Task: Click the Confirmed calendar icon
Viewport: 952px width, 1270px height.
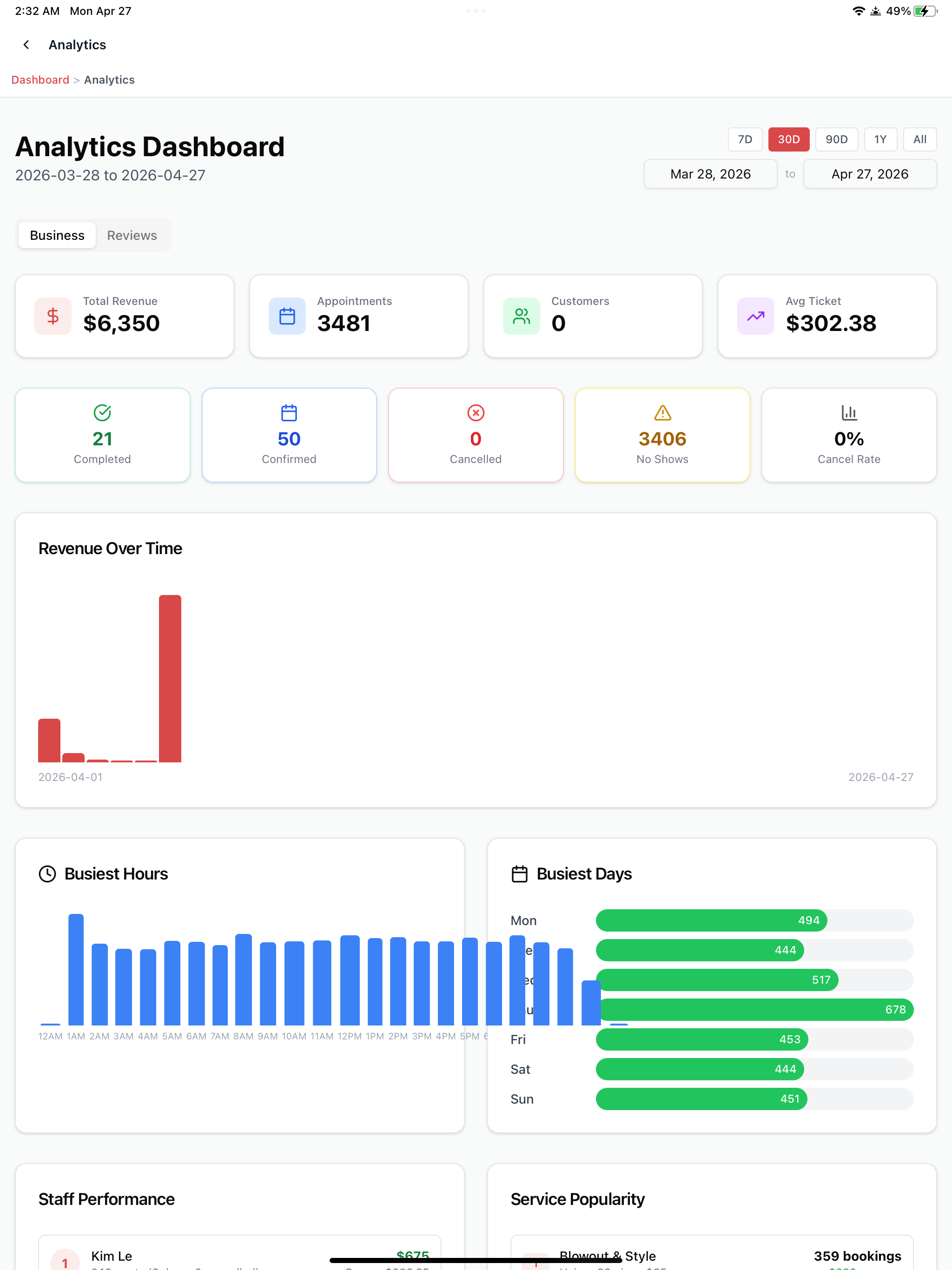Action: click(x=289, y=413)
